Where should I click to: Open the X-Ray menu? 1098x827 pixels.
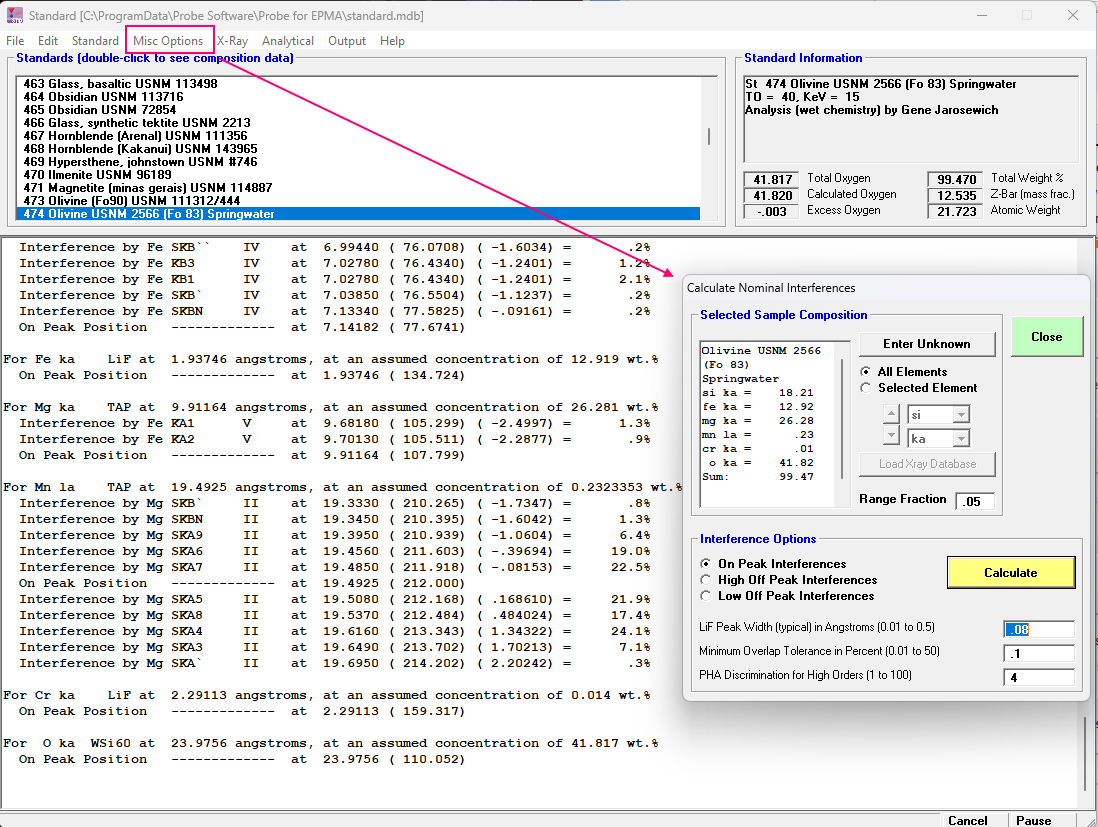pos(233,41)
